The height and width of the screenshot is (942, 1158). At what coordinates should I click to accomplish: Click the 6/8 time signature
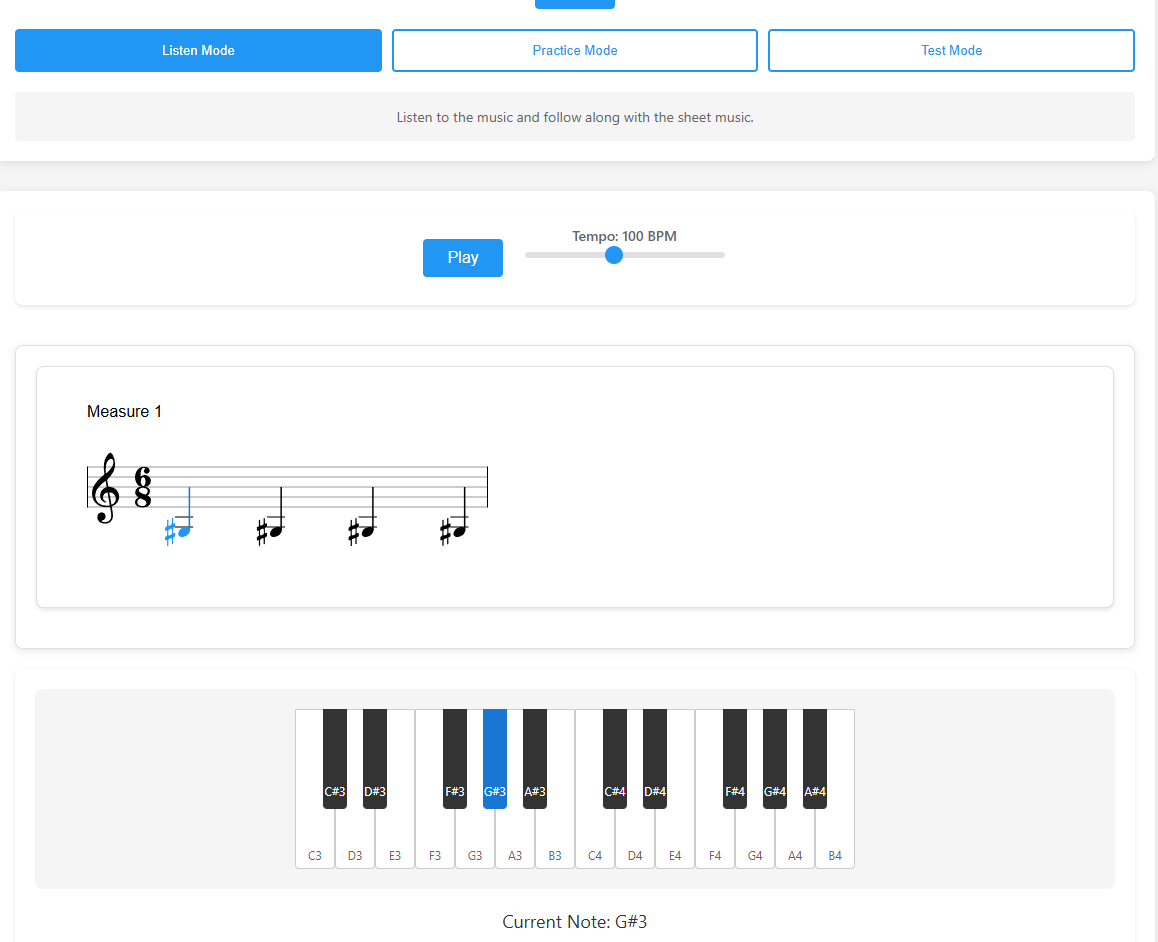(x=143, y=487)
